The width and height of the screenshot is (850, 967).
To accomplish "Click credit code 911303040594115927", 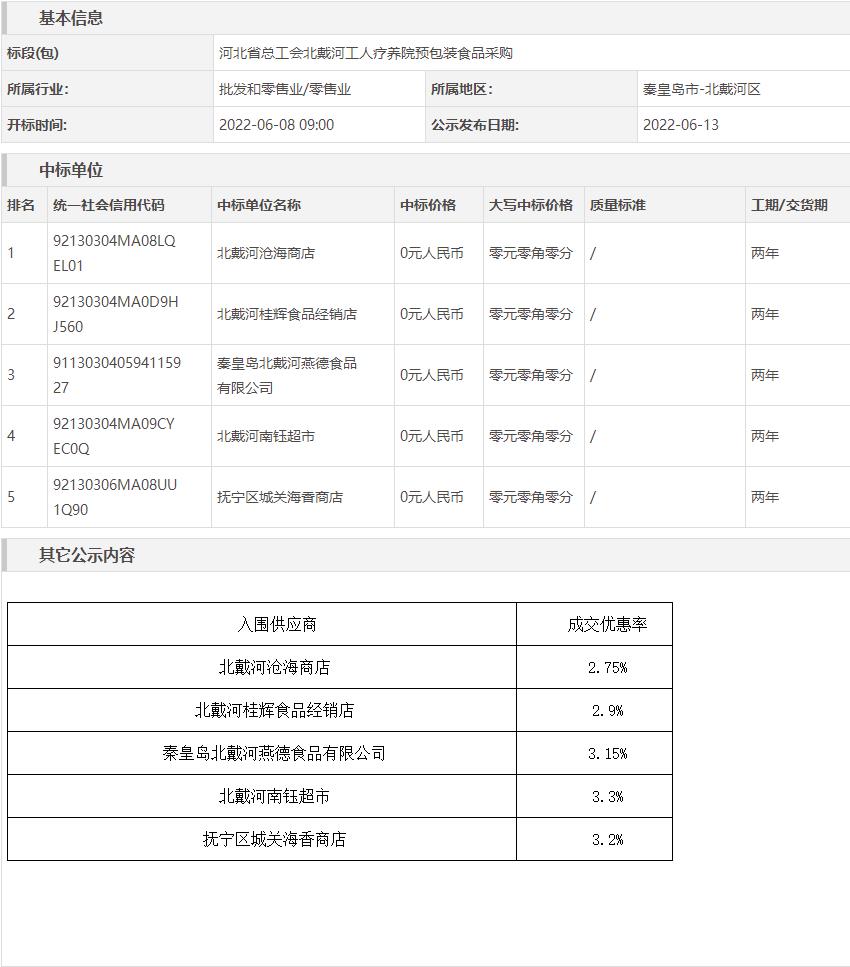I will pos(116,375).
